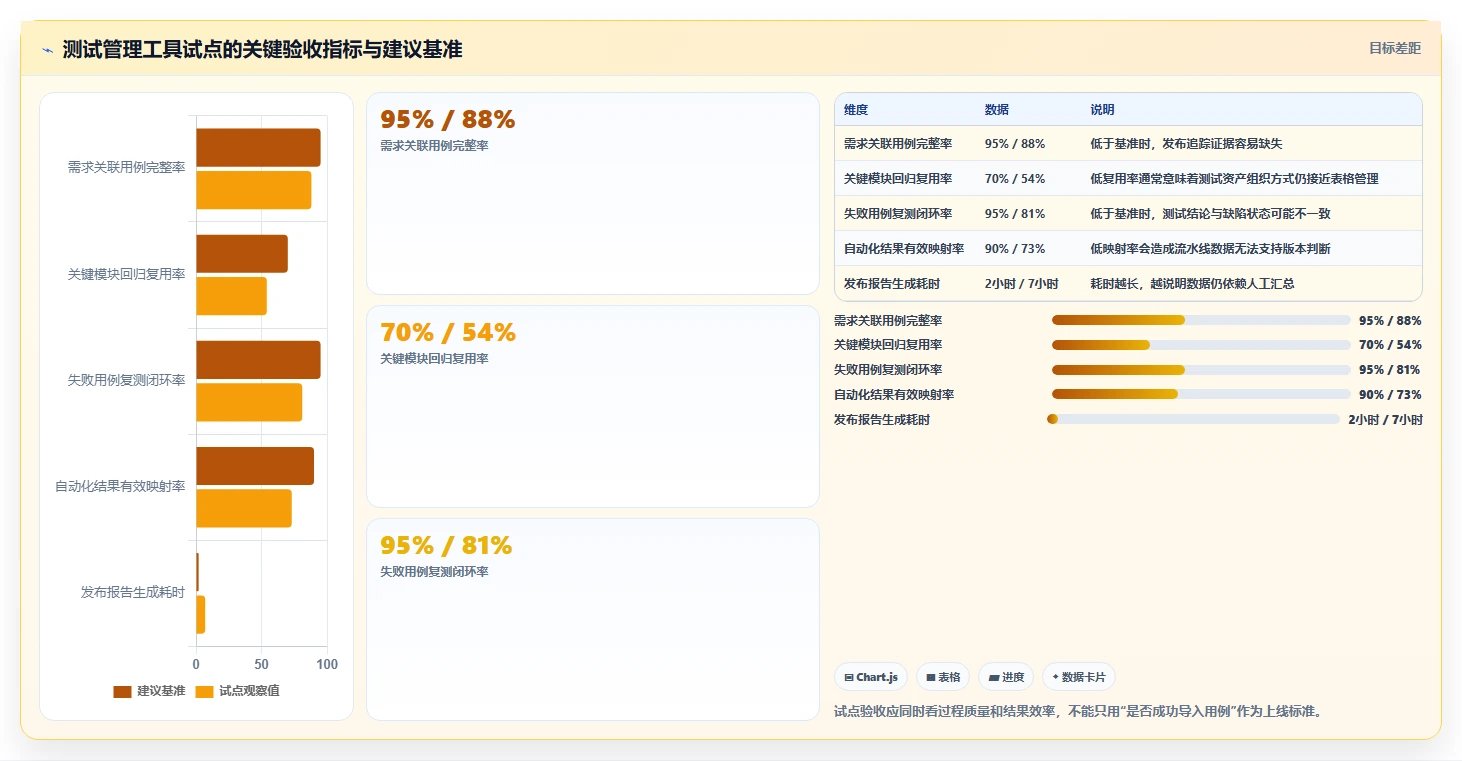The width and height of the screenshot is (1462, 761).
Task: Click description 低于基准时，发布追踪证据容易缺失
Action: coord(1187,144)
